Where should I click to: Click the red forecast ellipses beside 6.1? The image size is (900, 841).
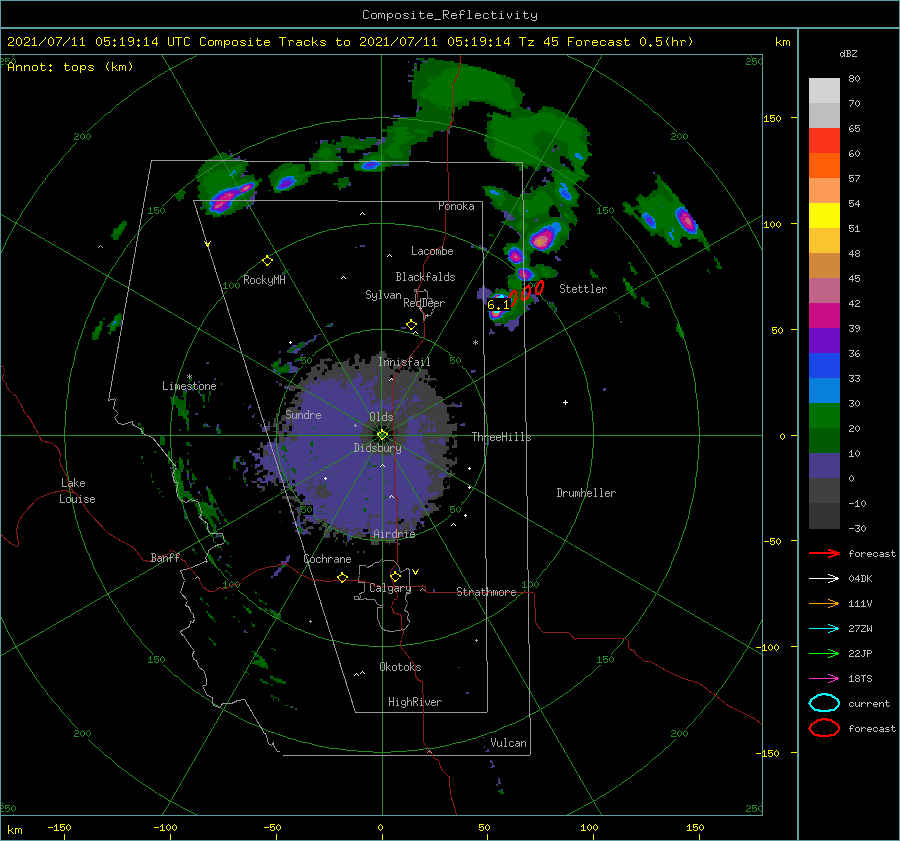[x=526, y=292]
